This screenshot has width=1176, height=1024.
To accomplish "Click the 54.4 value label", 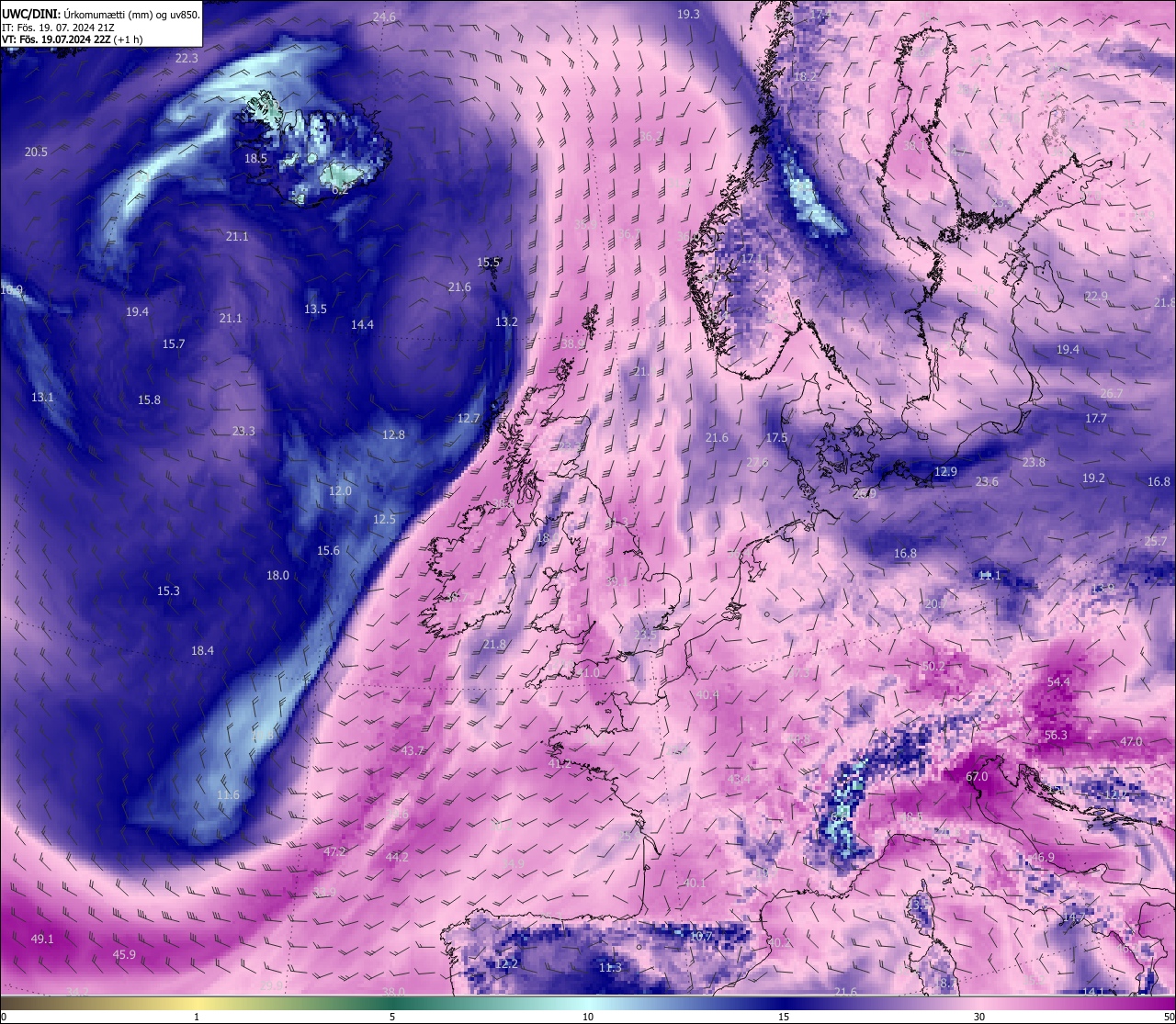I will pos(1058,682).
